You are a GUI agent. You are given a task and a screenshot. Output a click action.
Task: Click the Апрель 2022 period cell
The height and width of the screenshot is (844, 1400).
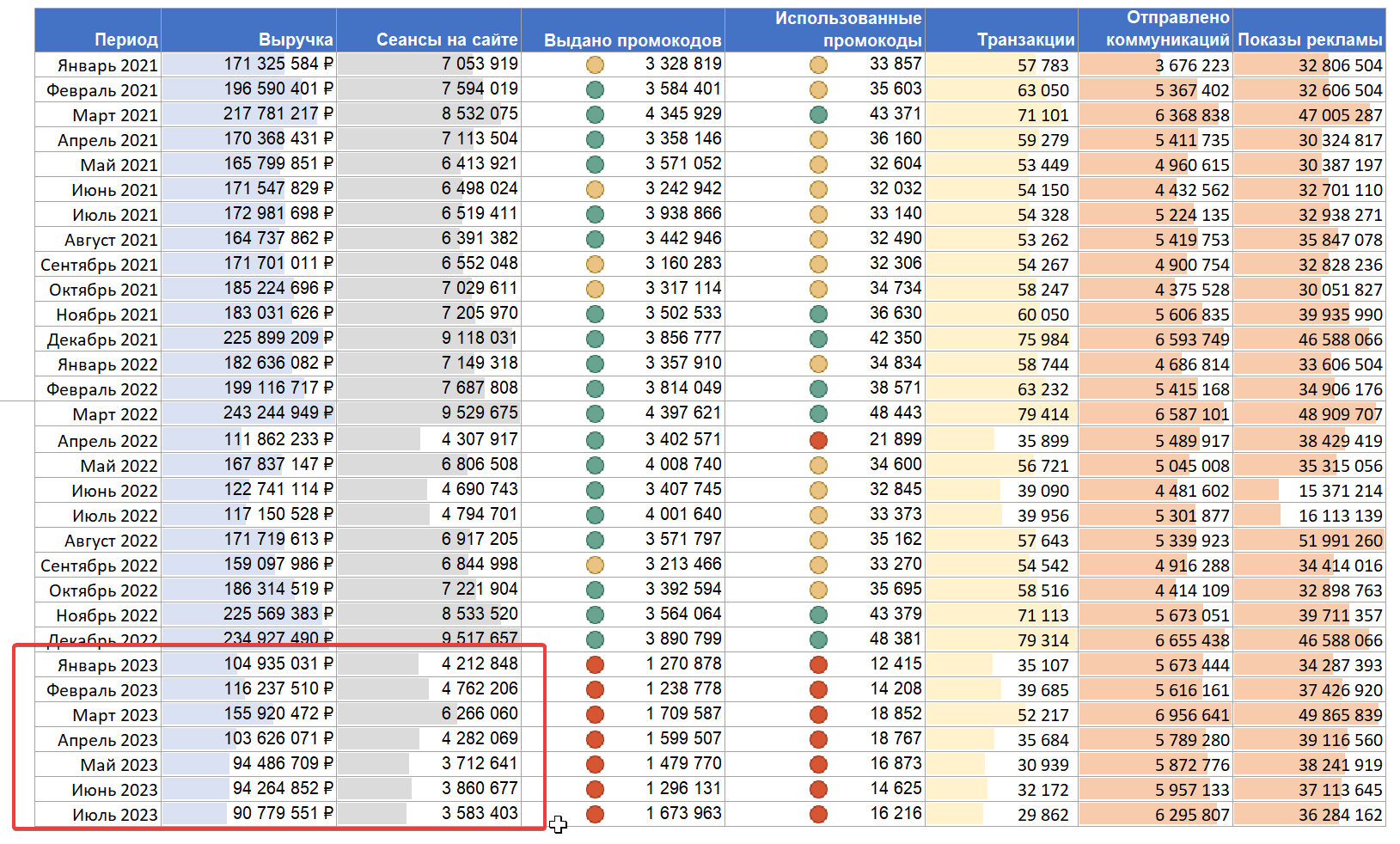pos(98,441)
